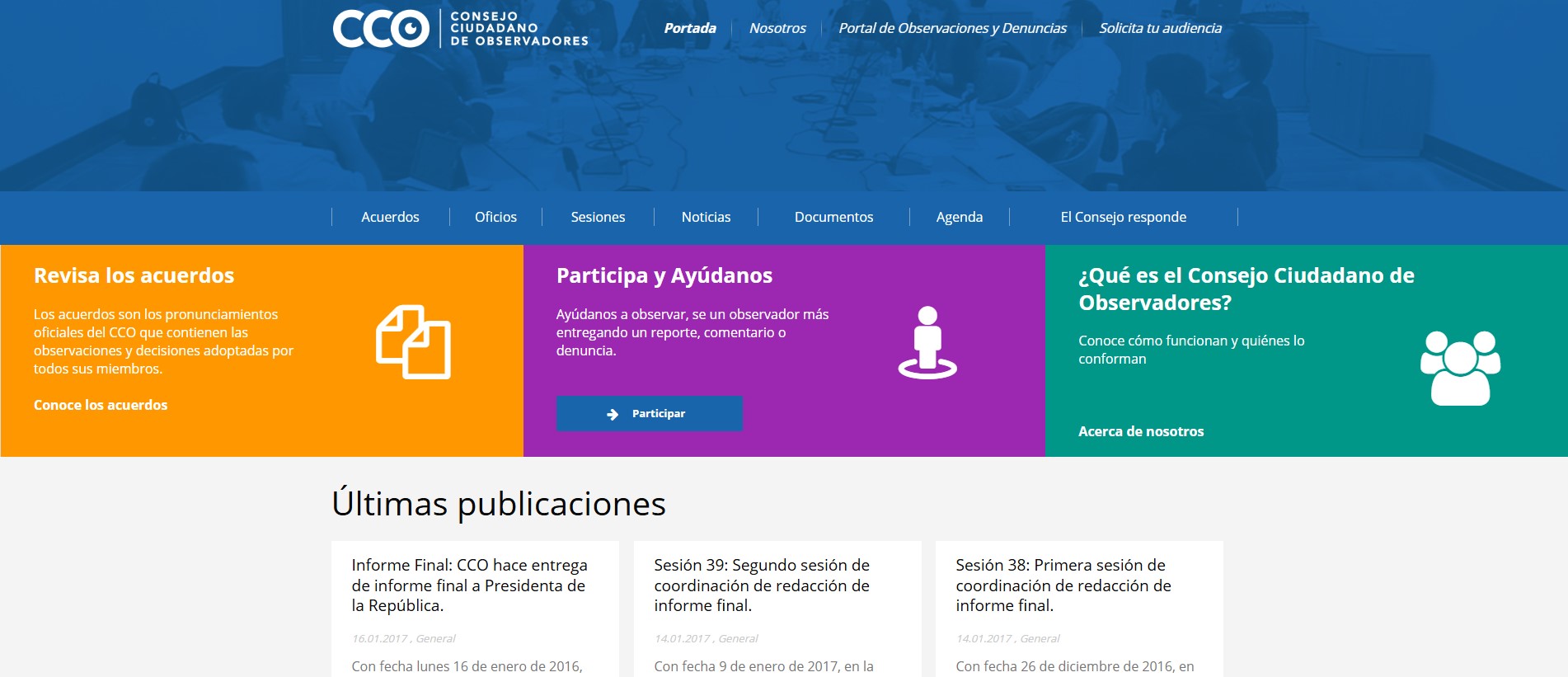This screenshot has height=677, width=1568.
Task: Navigate to Noticias
Action: (x=706, y=217)
